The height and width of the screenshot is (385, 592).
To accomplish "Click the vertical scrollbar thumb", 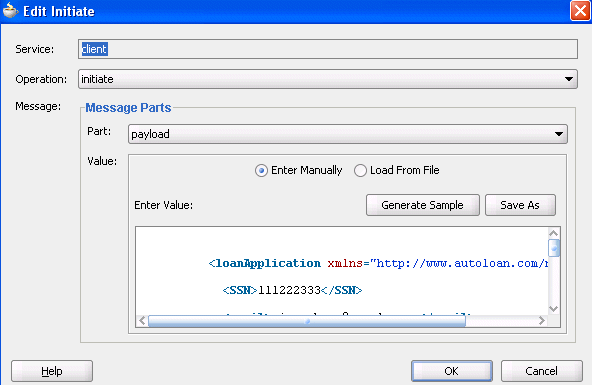I will click(x=553, y=248).
